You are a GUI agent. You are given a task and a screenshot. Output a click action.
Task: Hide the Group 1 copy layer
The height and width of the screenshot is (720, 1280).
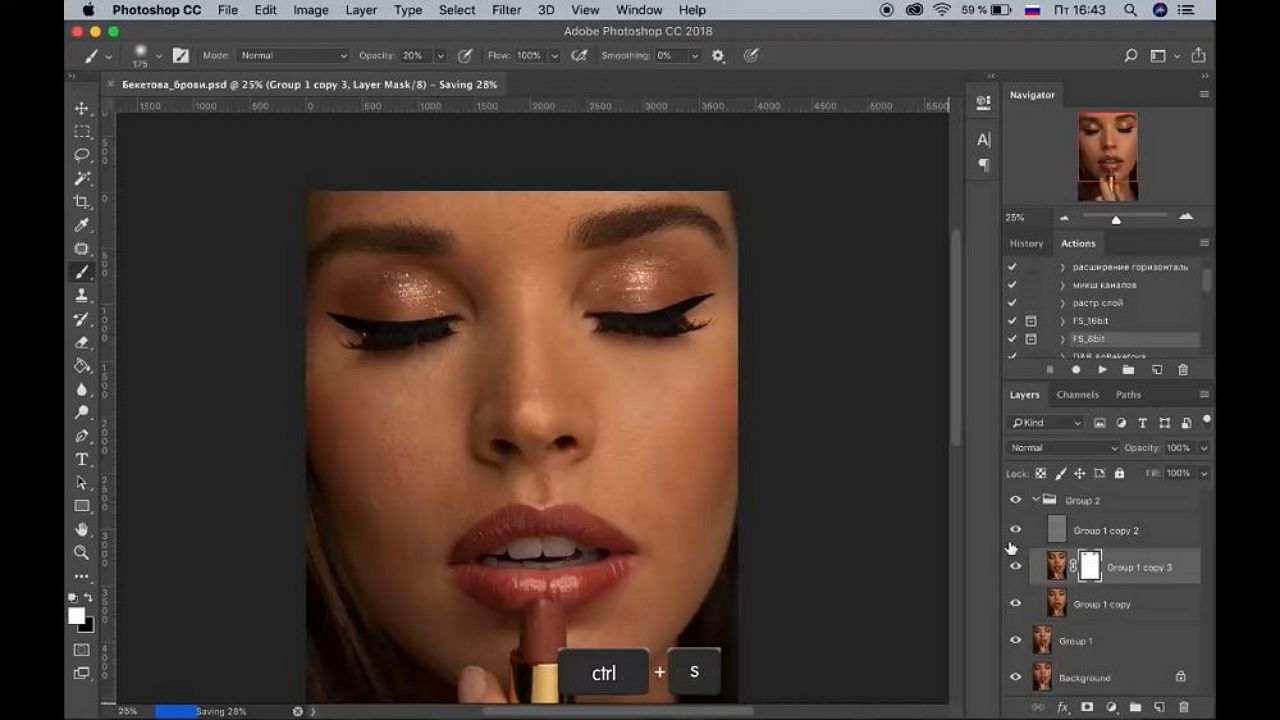tap(1015, 603)
